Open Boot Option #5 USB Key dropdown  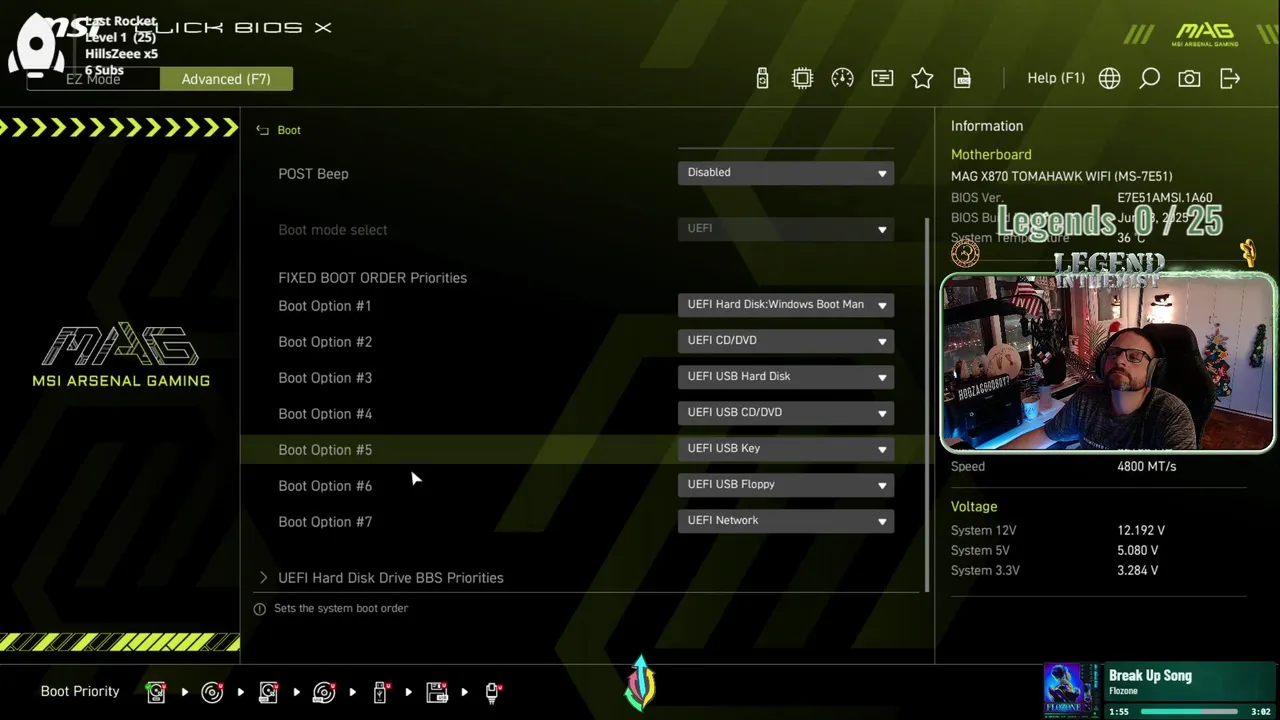tap(786, 448)
